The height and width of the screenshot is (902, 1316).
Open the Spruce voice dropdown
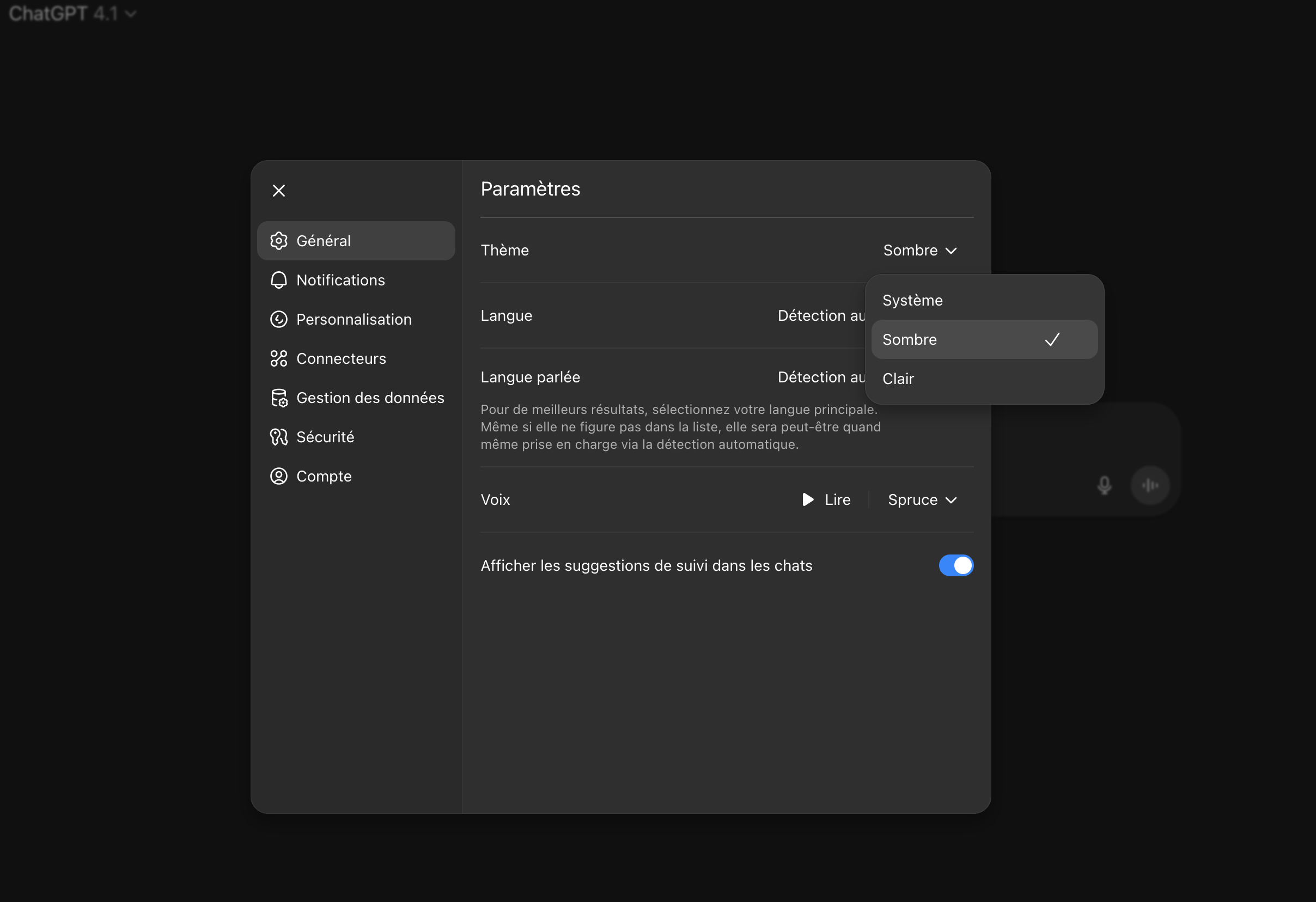[x=922, y=499]
